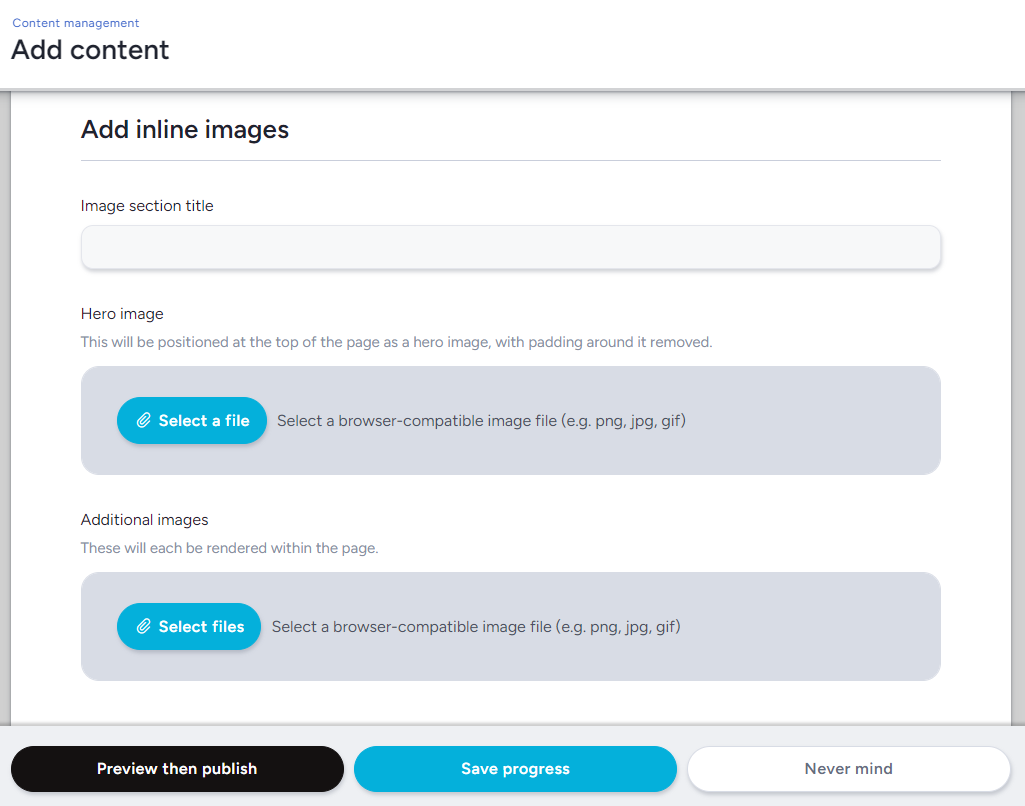Click the hero image browser-compatible file hint
Image resolution: width=1025 pixels, height=806 pixels.
click(x=481, y=421)
